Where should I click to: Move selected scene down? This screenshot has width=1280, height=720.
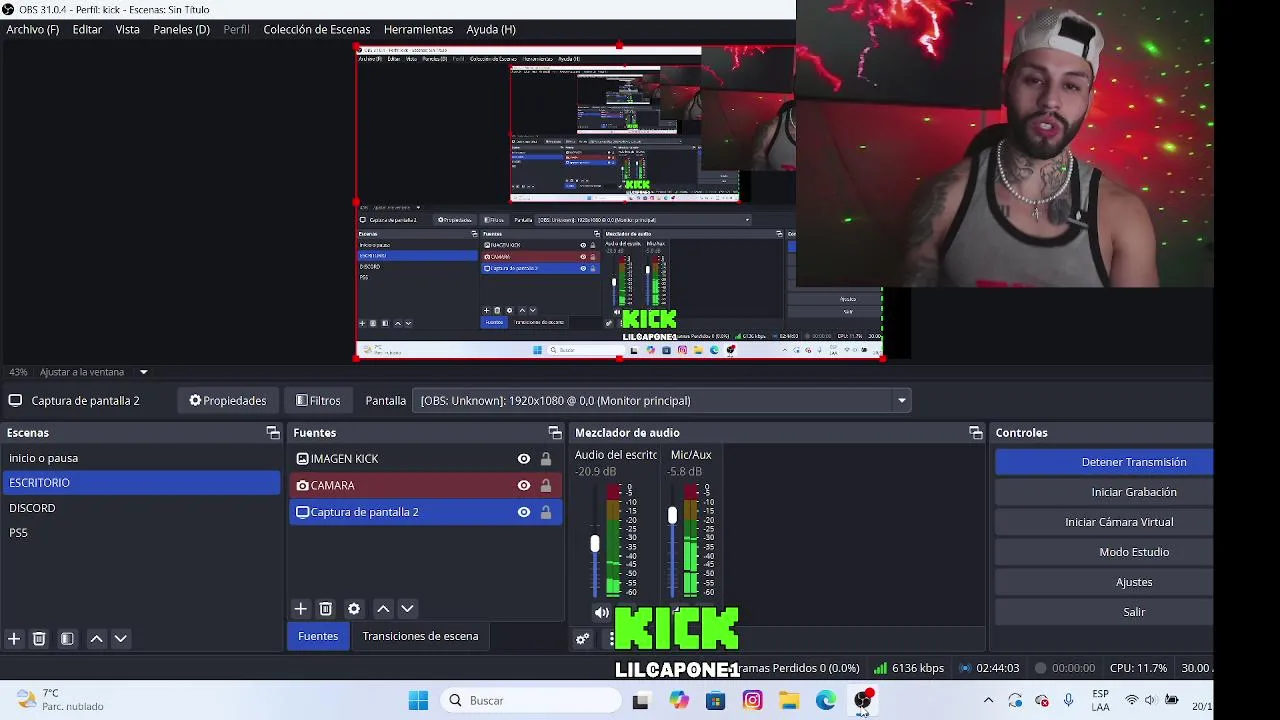click(x=120, y=638)
